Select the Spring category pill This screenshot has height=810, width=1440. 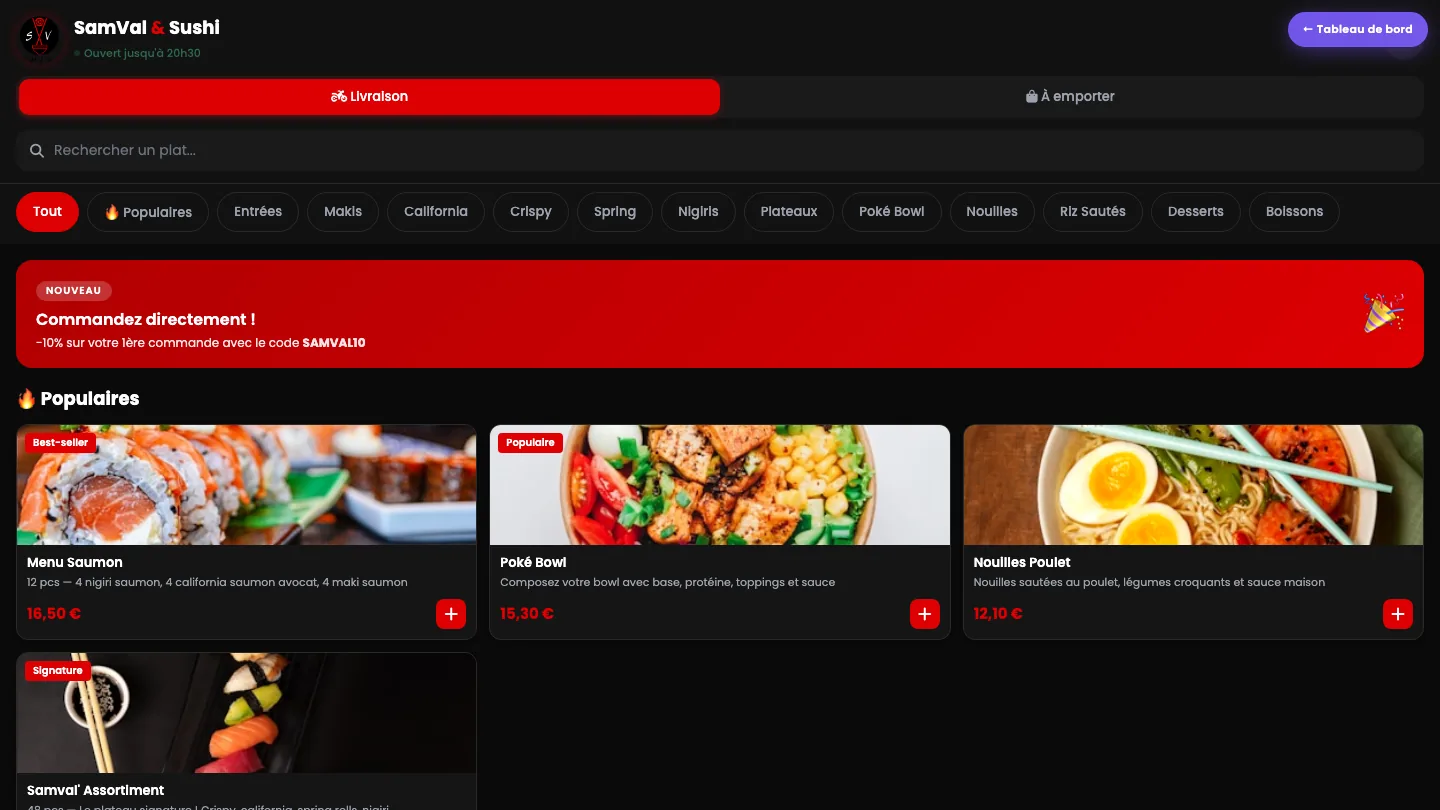[x=615, y=212]
